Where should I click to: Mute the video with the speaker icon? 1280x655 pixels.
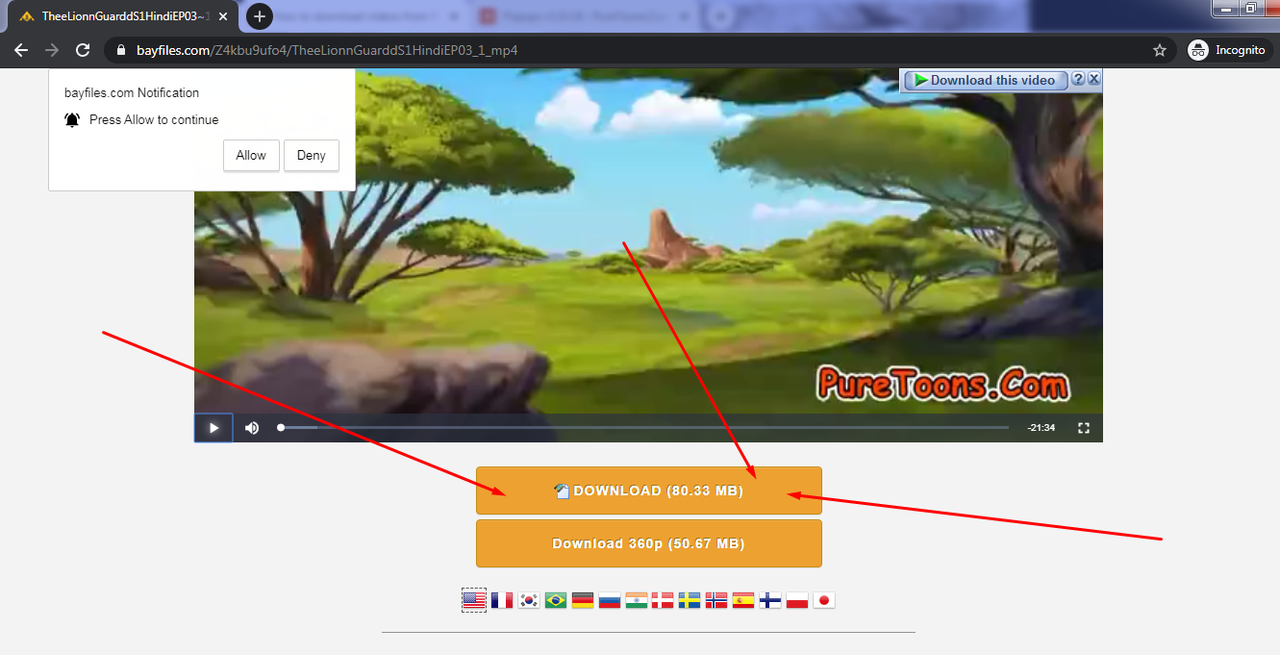(252, 428)
